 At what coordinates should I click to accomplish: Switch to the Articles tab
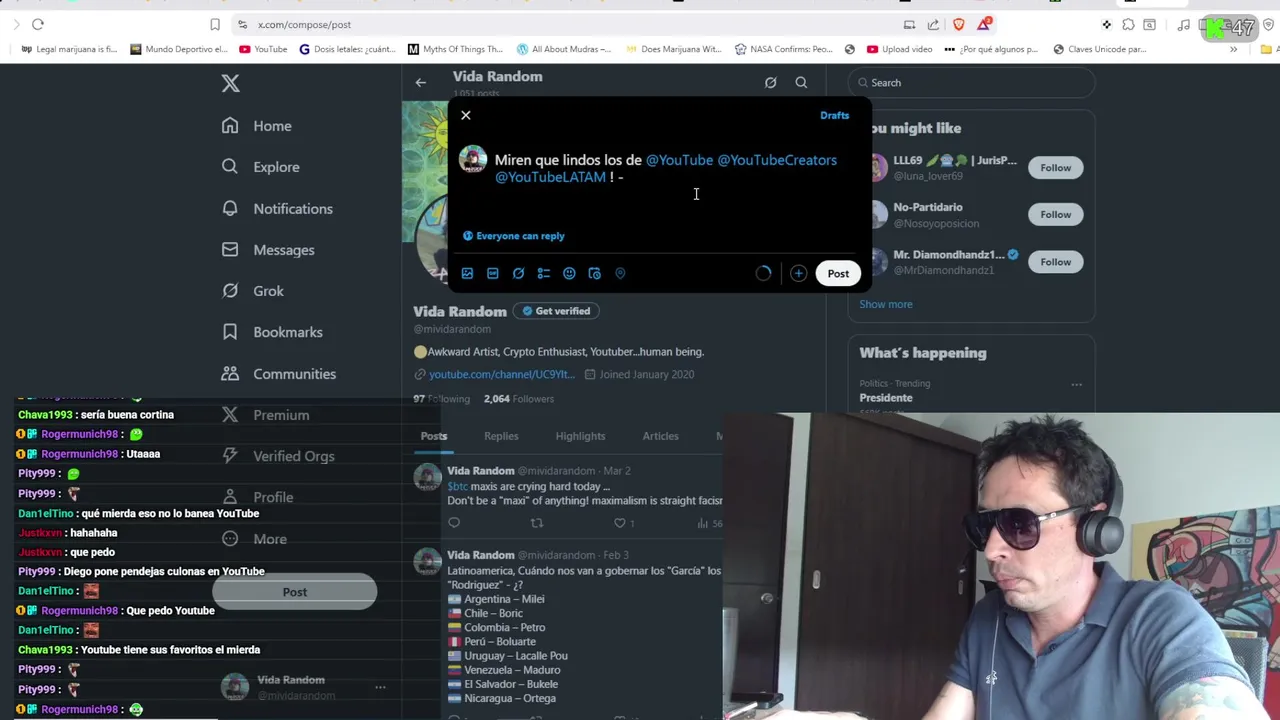click(x=660, y=436)
